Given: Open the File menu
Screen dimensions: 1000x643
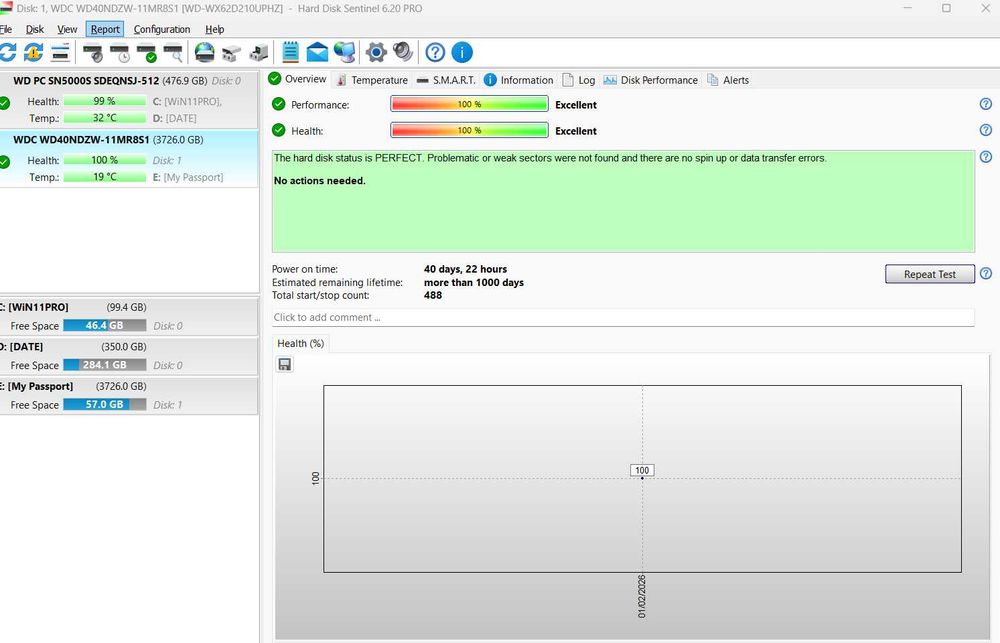Looking at the screenshot, I should (6, 29).
